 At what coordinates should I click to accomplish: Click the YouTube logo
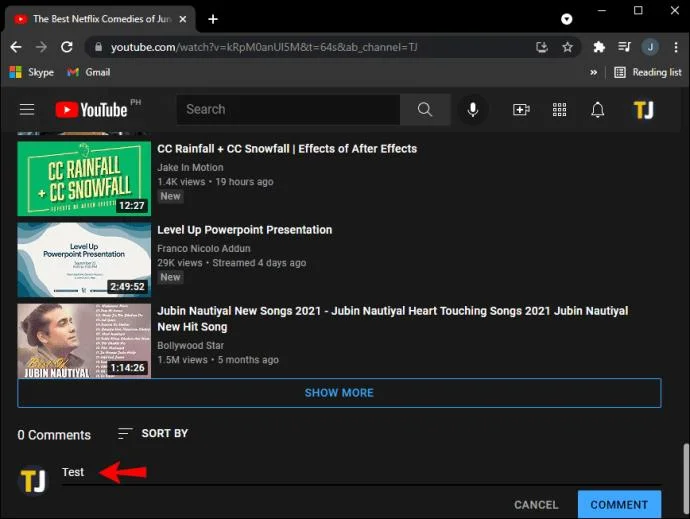(92, 110)
